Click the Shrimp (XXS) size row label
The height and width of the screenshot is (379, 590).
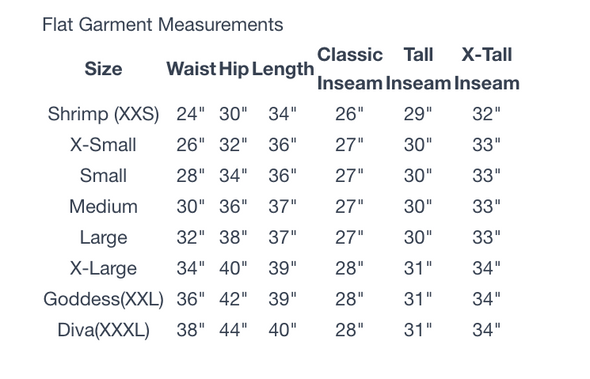[x=103, y=114]
